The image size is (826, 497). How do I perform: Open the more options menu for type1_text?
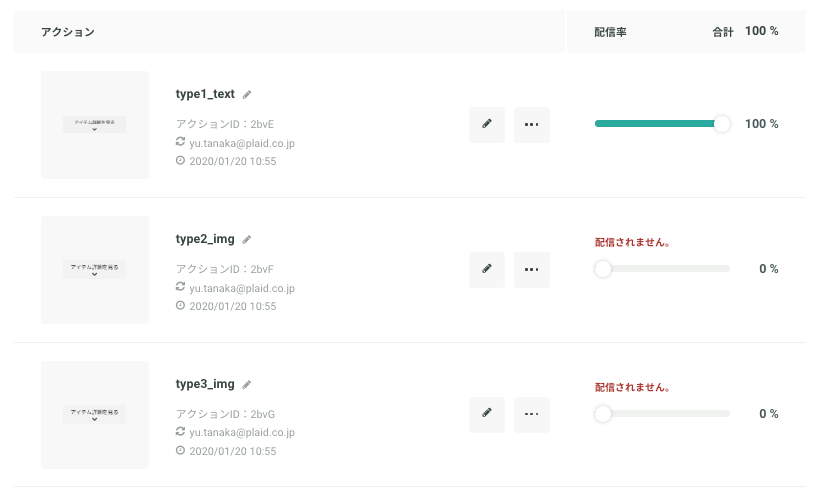[532, 125]
